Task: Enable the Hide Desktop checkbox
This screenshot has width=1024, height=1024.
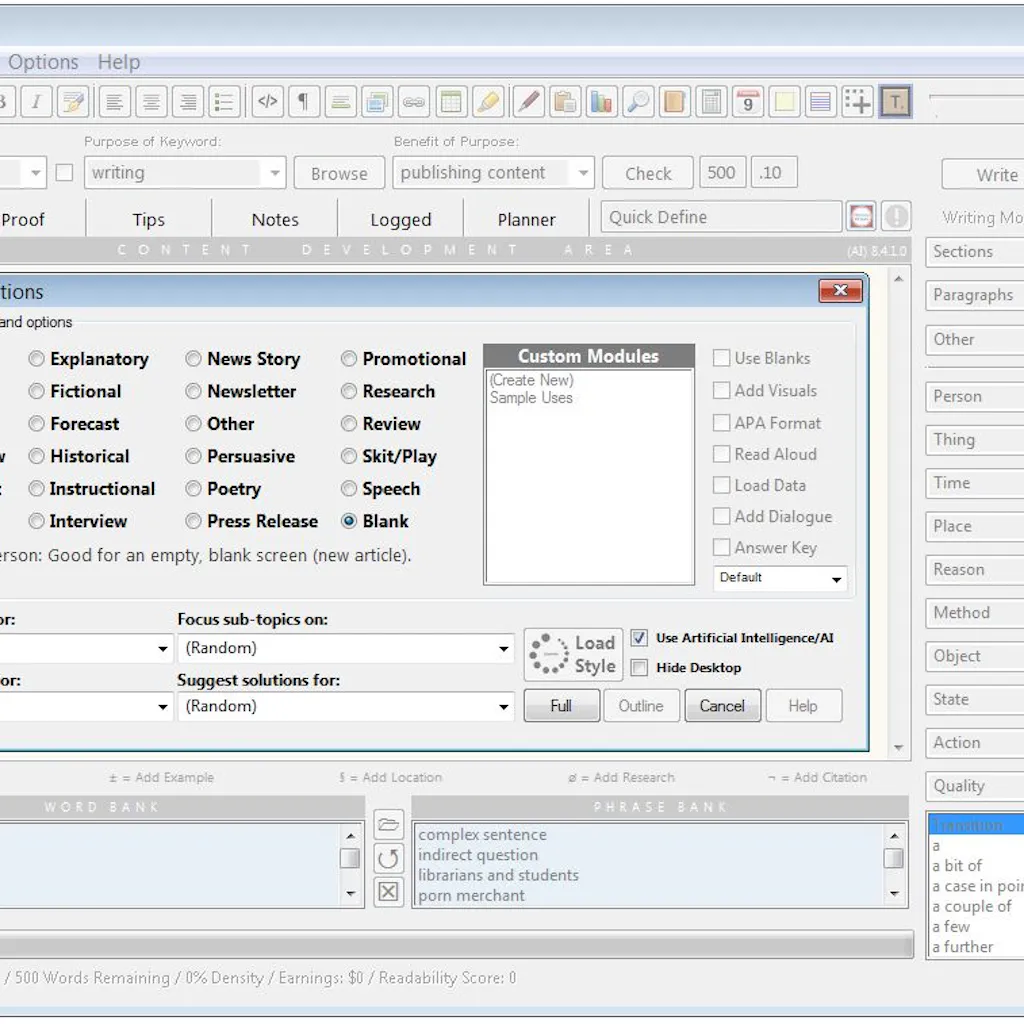Action: (x=639, y=668)
